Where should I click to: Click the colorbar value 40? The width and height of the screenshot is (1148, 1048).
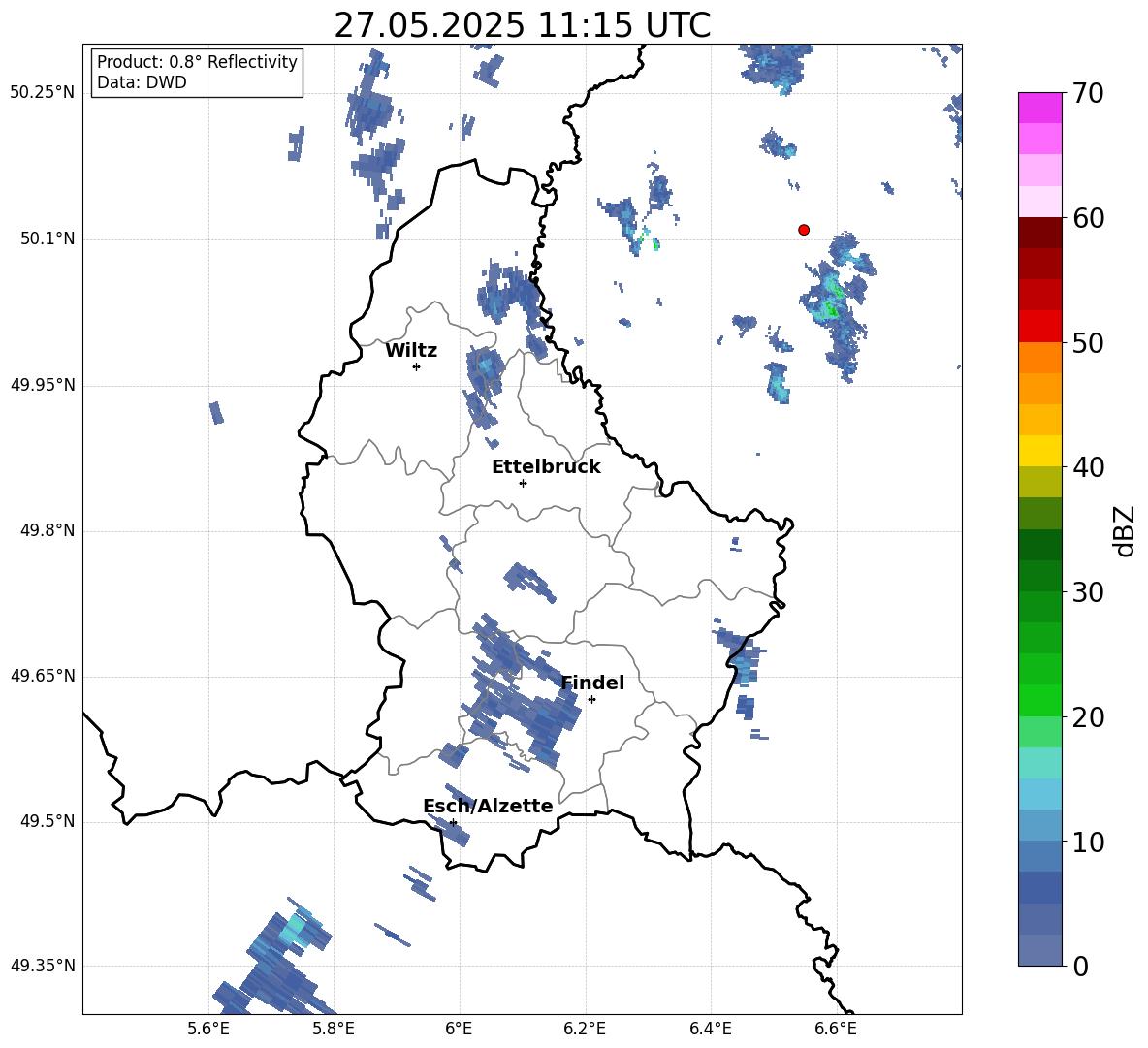click(1088, 467)
